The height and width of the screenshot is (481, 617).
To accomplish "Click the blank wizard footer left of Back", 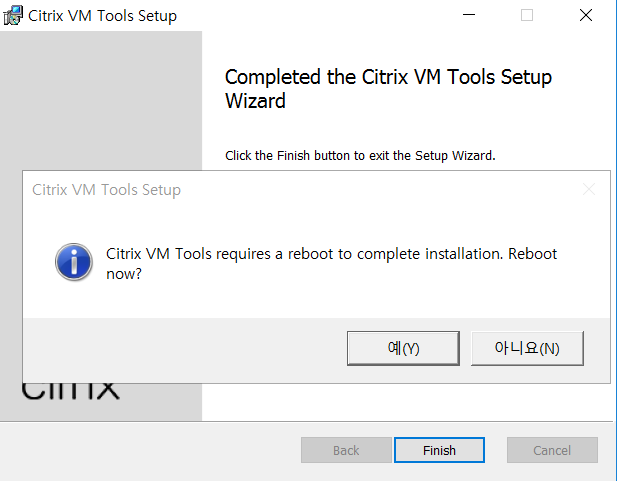I will (150, 450).
